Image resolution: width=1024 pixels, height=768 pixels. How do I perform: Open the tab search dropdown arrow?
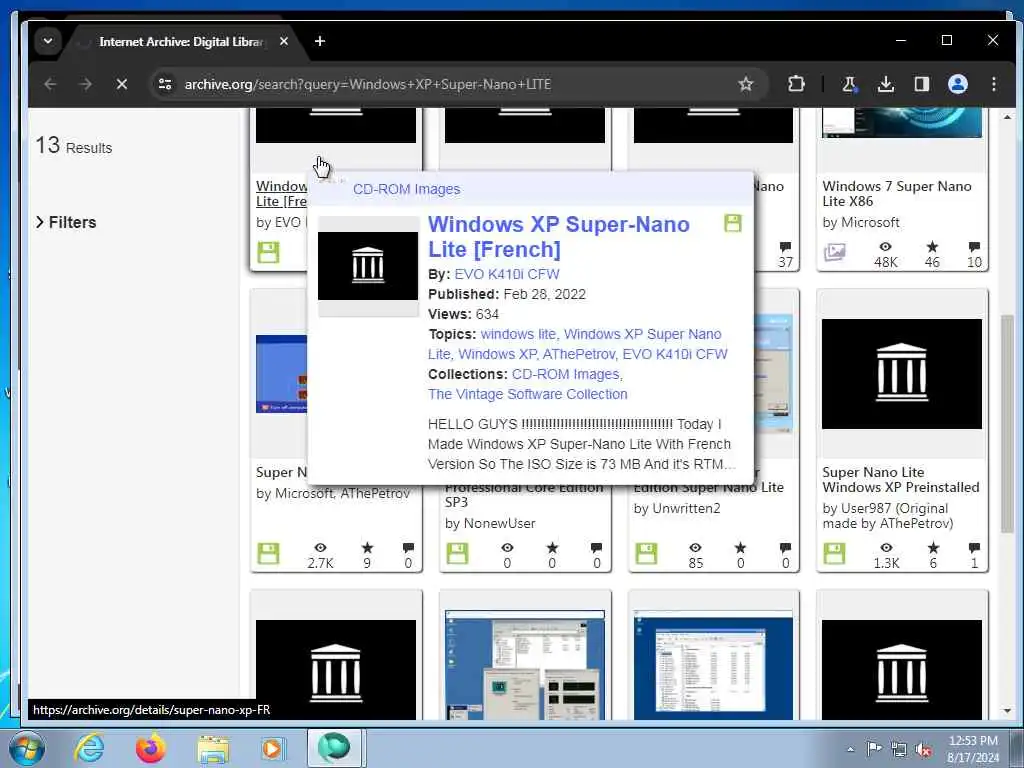pyautogui.click(x=48, y=41)
